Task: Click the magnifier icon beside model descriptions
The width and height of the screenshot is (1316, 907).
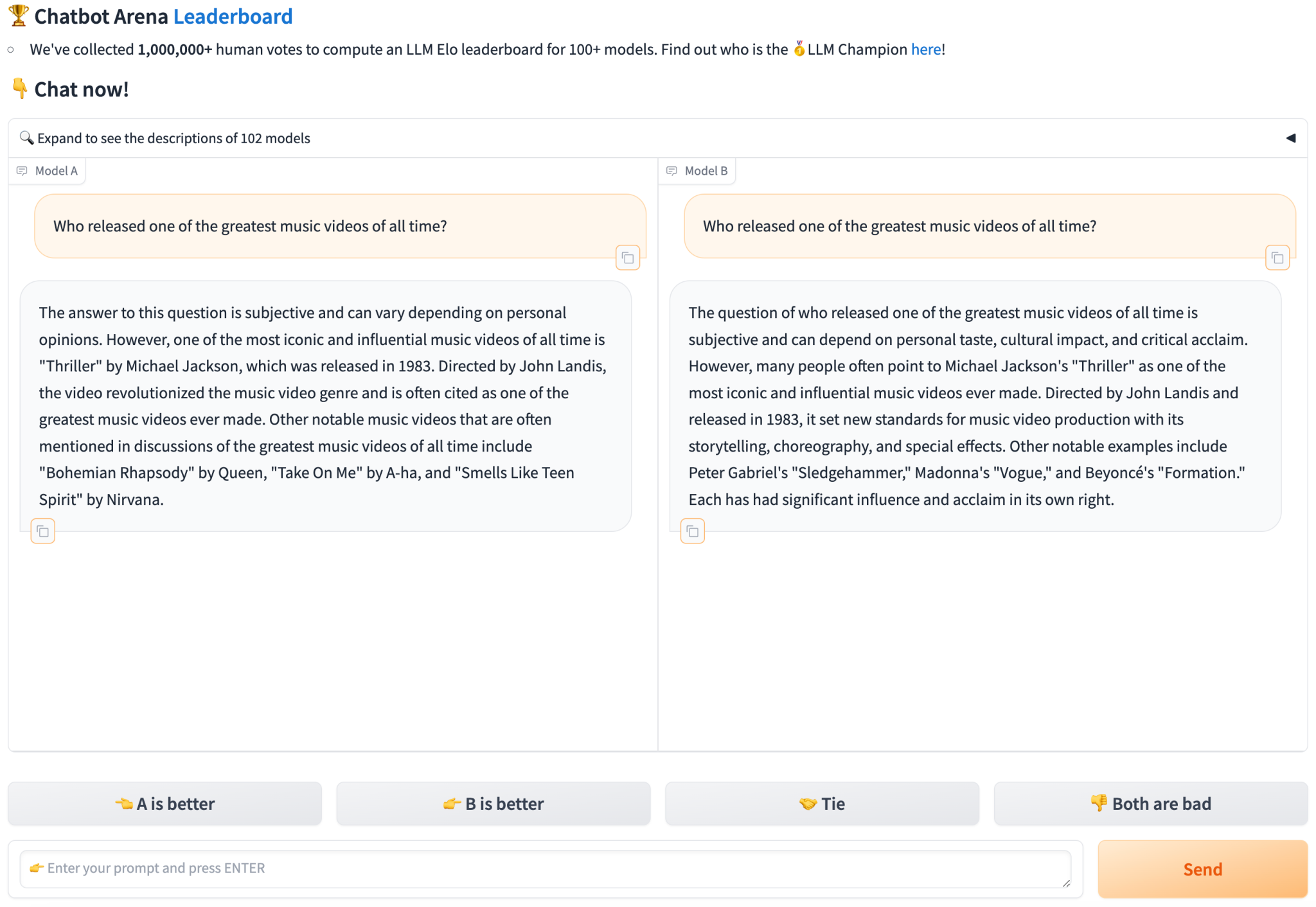Action: point(26,137)
